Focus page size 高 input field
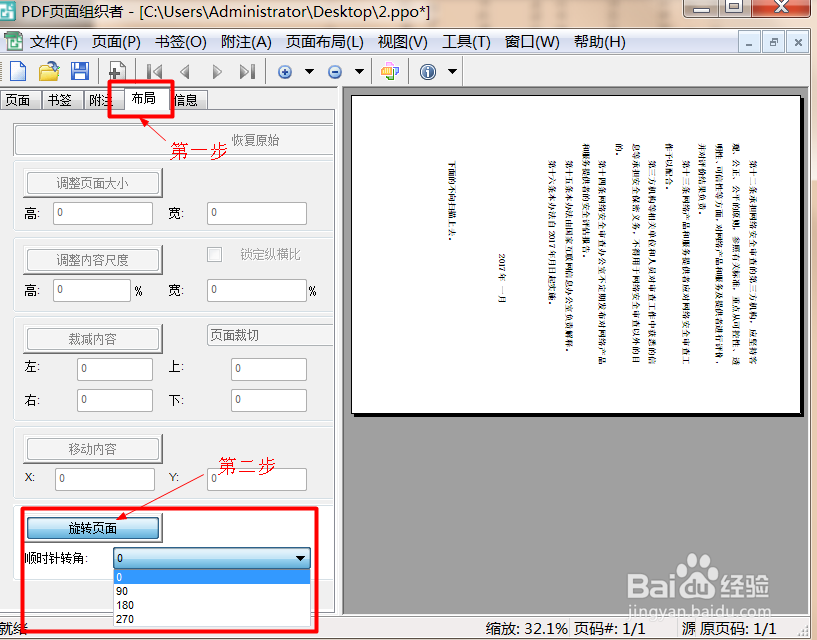This screenshot has width=817, height=640. [x=103, y=213]
